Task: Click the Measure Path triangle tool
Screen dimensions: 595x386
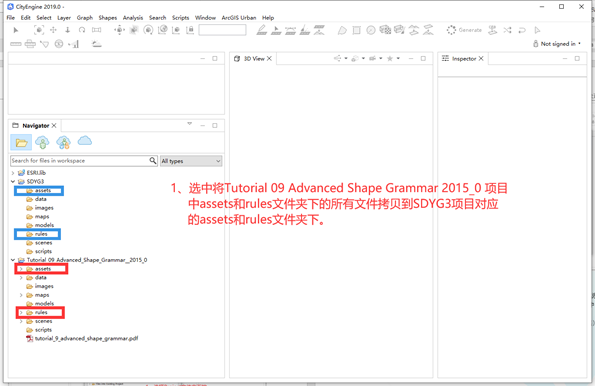Action: coord(44,44)
